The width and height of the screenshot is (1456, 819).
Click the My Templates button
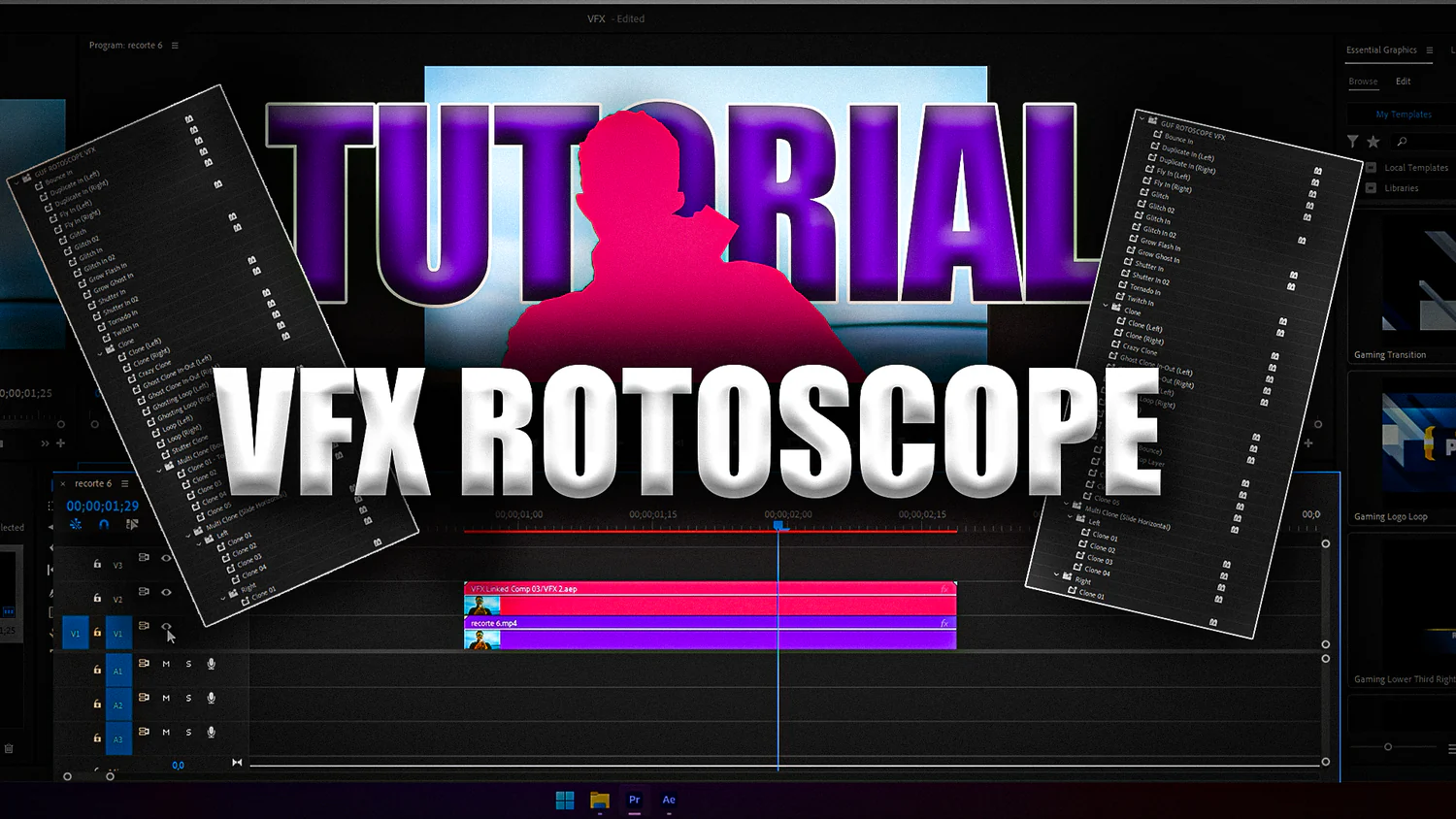tap(1403, 115)
